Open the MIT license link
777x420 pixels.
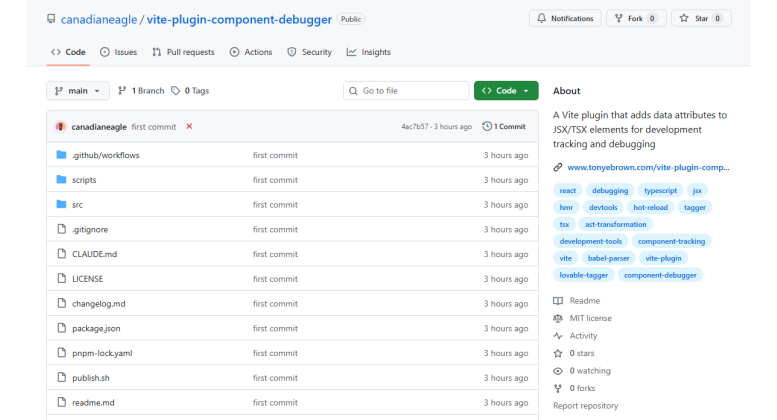click(582, 318)
